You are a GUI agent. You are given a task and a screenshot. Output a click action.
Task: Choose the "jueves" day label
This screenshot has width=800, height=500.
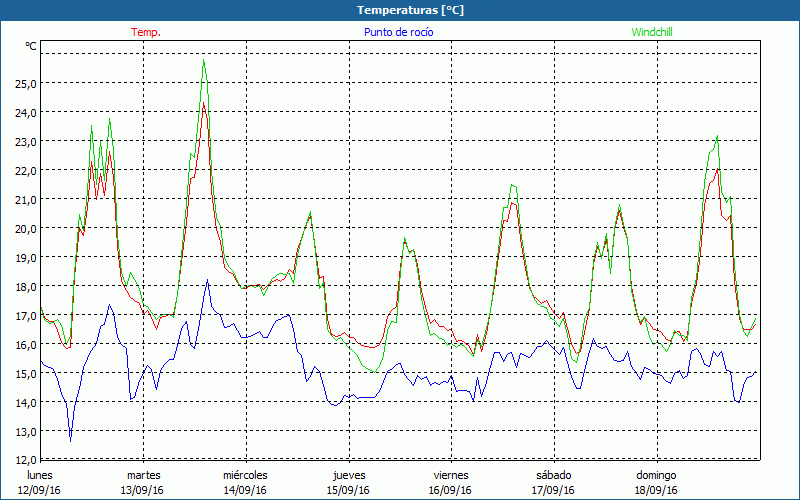[x=348, y=475]
